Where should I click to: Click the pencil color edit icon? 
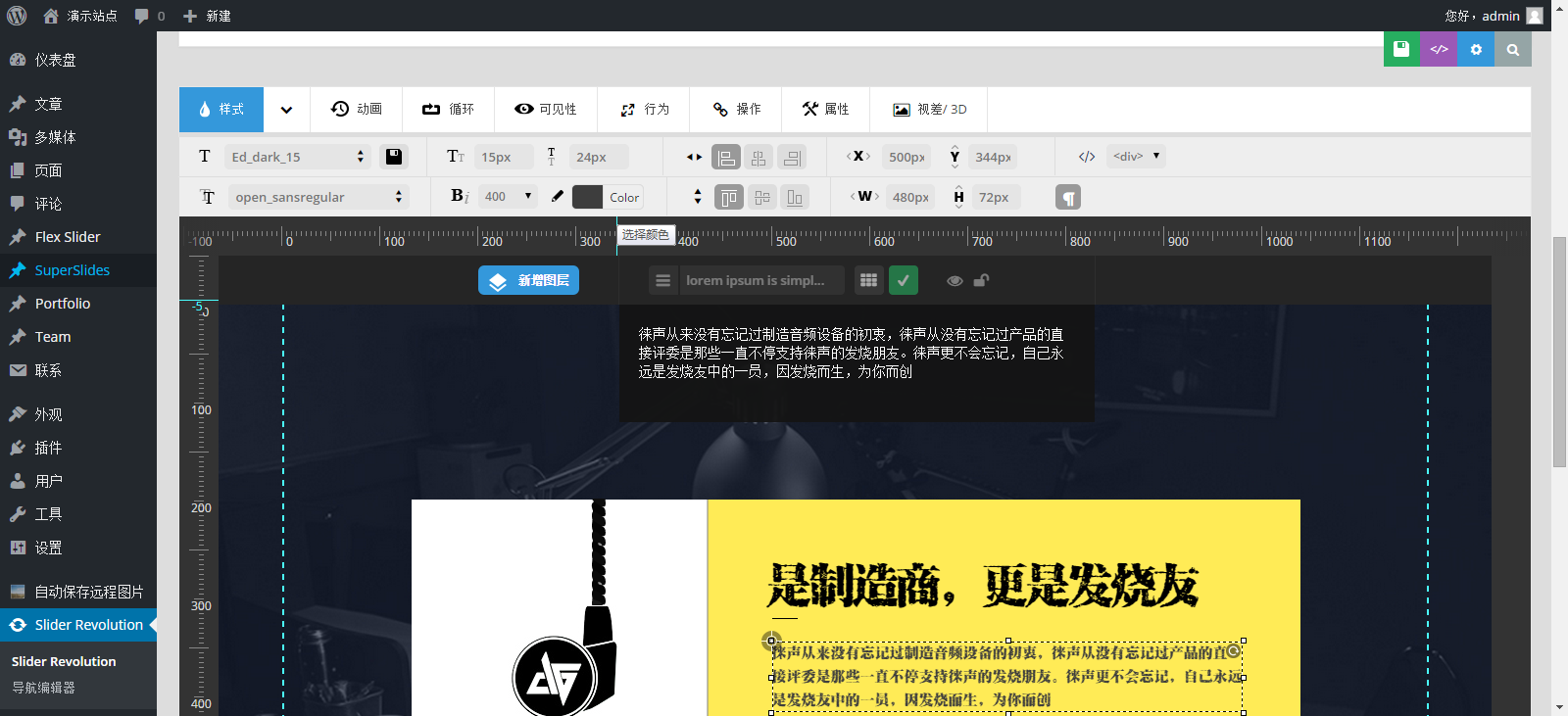point(558,196)
